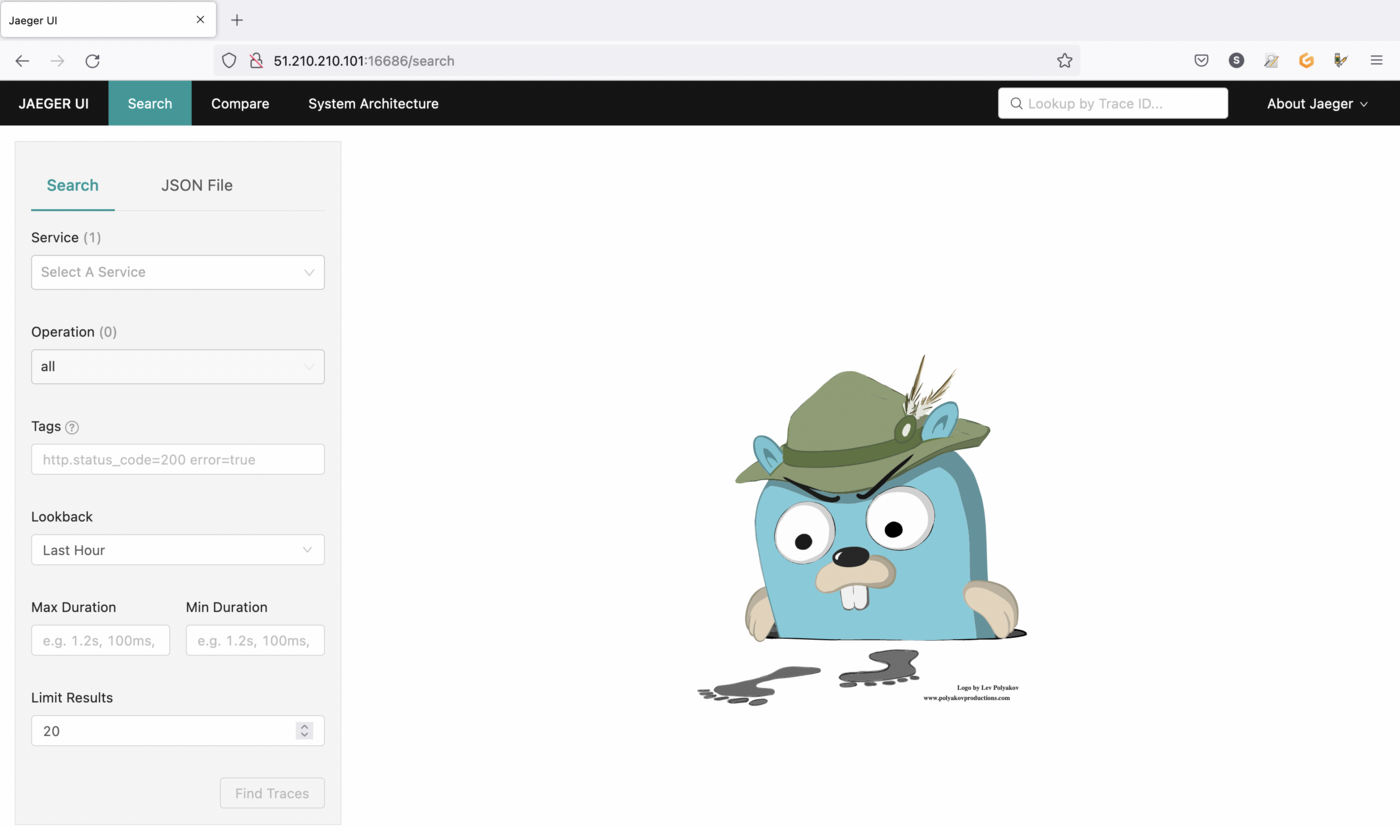The image size is (1400, 827).
Task: Open the Compare page in navbar
Action: coord(240,104)
